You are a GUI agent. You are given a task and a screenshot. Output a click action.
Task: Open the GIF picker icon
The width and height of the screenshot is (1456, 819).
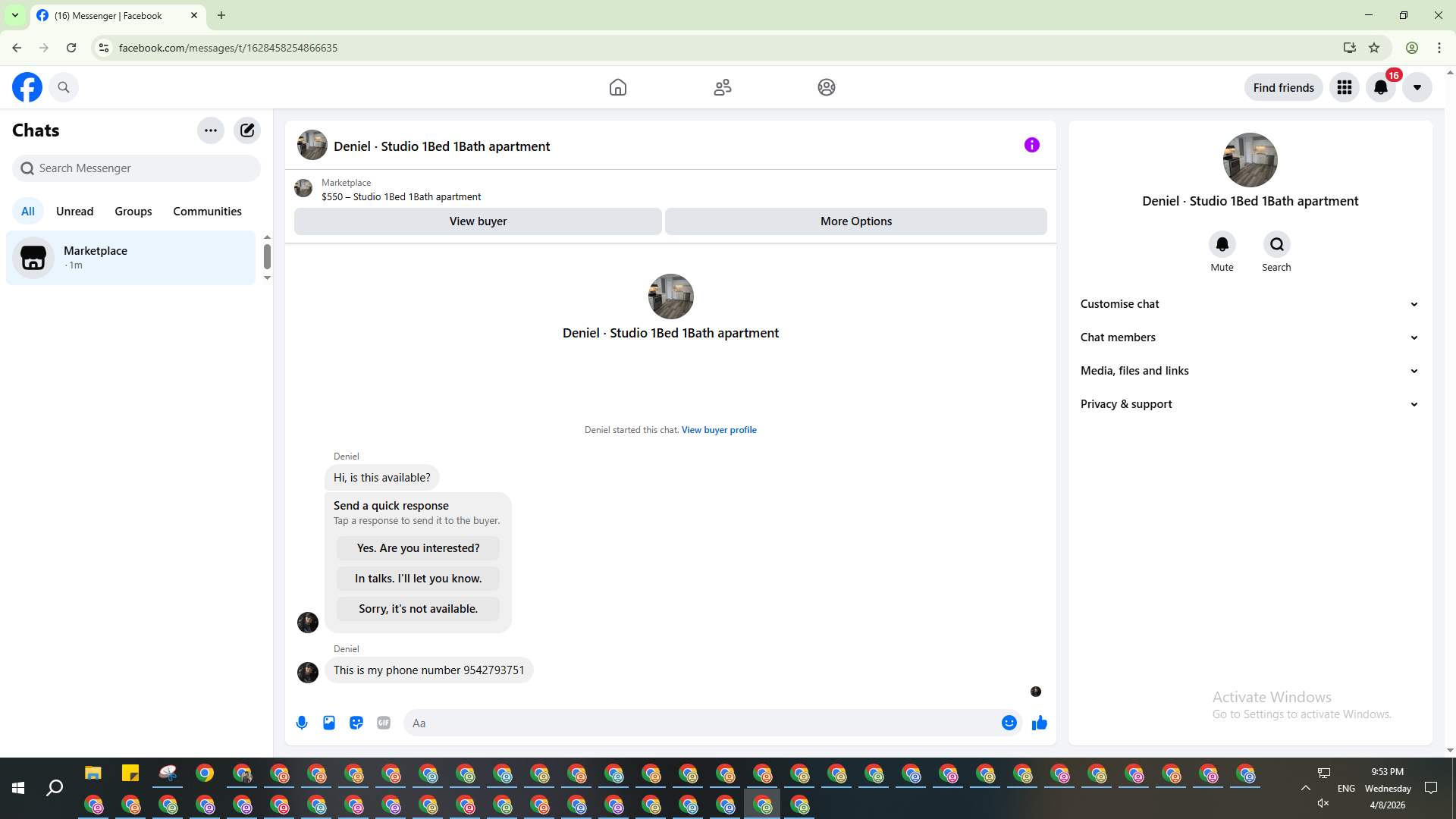pos(384,723)
